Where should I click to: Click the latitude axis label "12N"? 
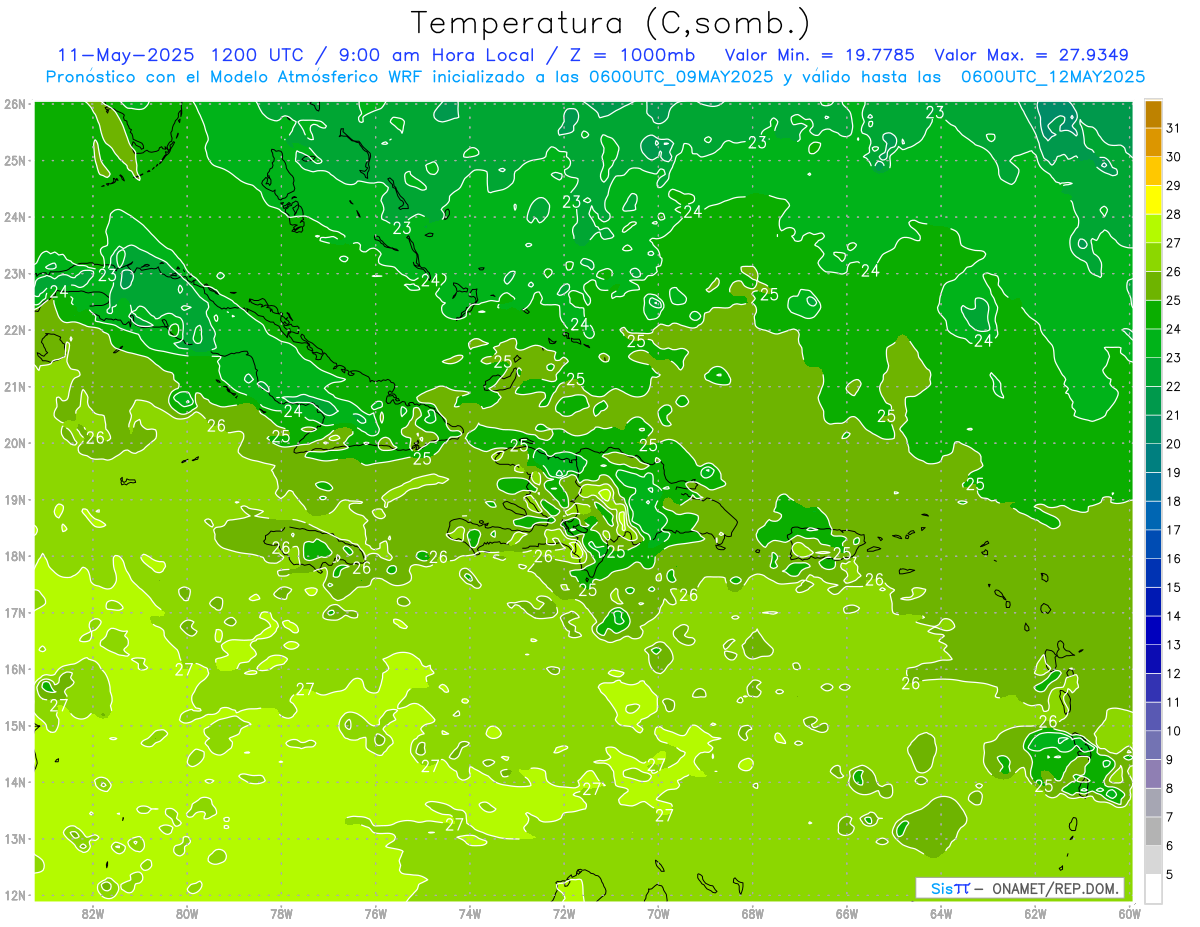[15, 895]
